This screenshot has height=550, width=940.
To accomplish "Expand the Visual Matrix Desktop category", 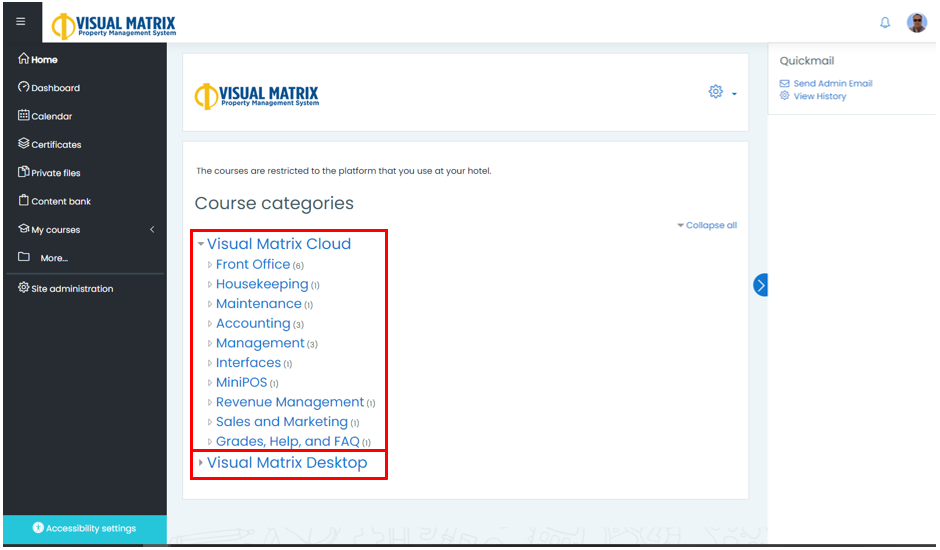I will [201, 463].
